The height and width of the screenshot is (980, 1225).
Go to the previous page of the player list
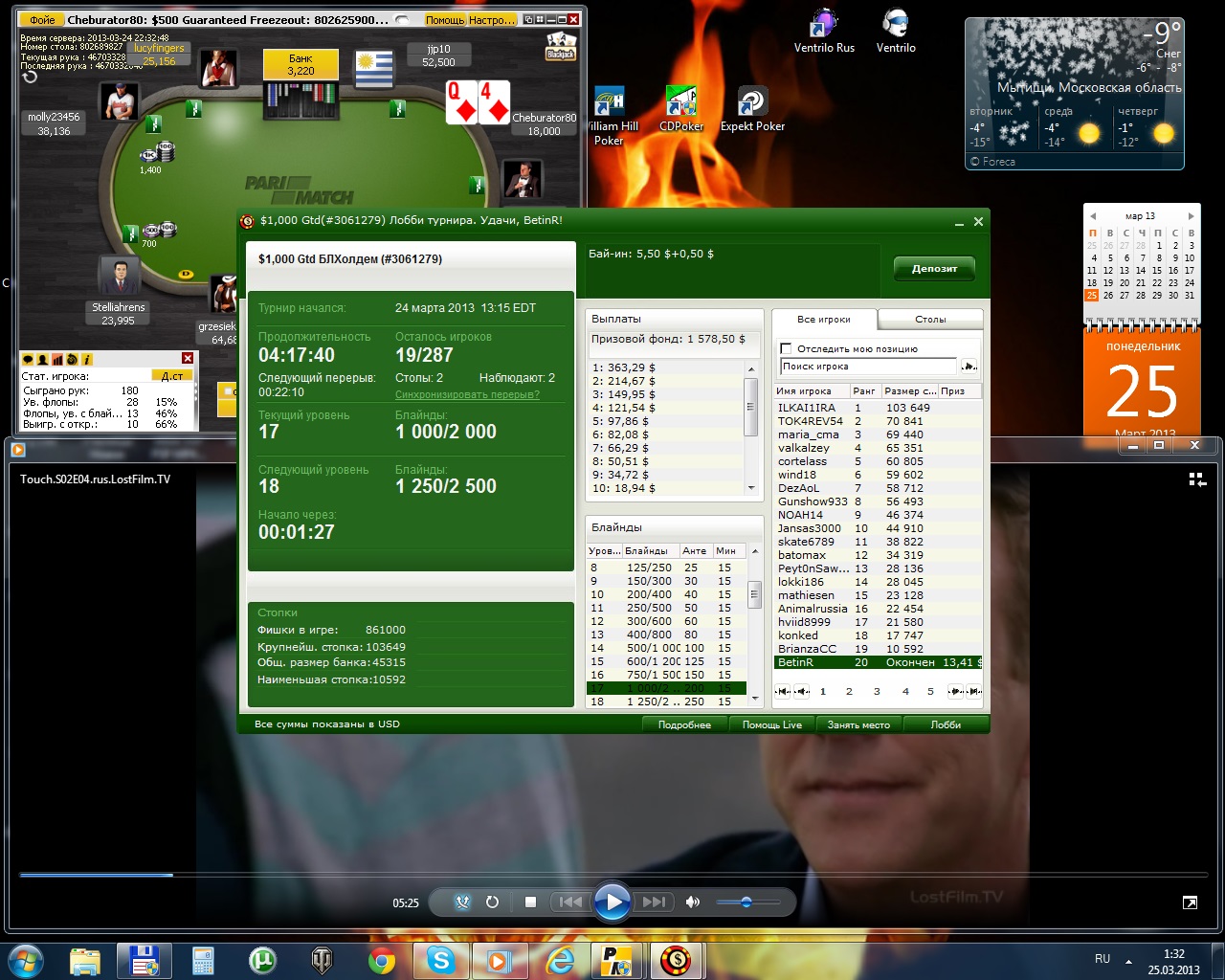pyautogui.click(x=802, y=691)
